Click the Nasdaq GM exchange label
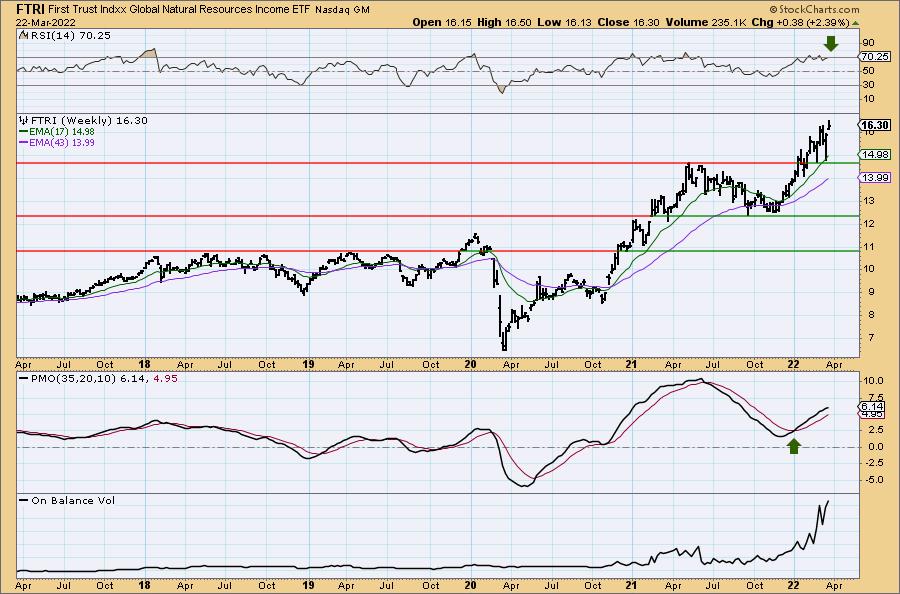The image size is (900, 594). click(x=342, y=10)
